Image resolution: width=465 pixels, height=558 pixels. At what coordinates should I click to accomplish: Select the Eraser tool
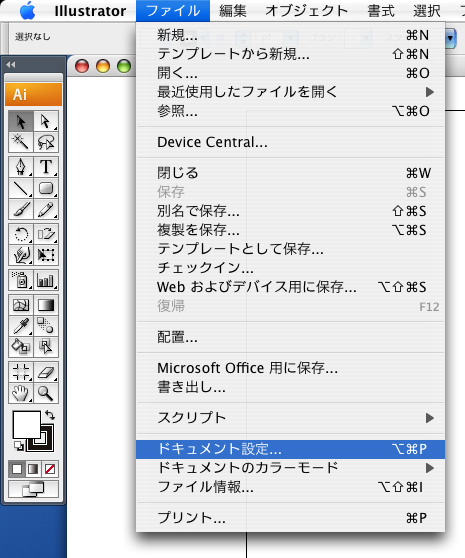point(46,372)
